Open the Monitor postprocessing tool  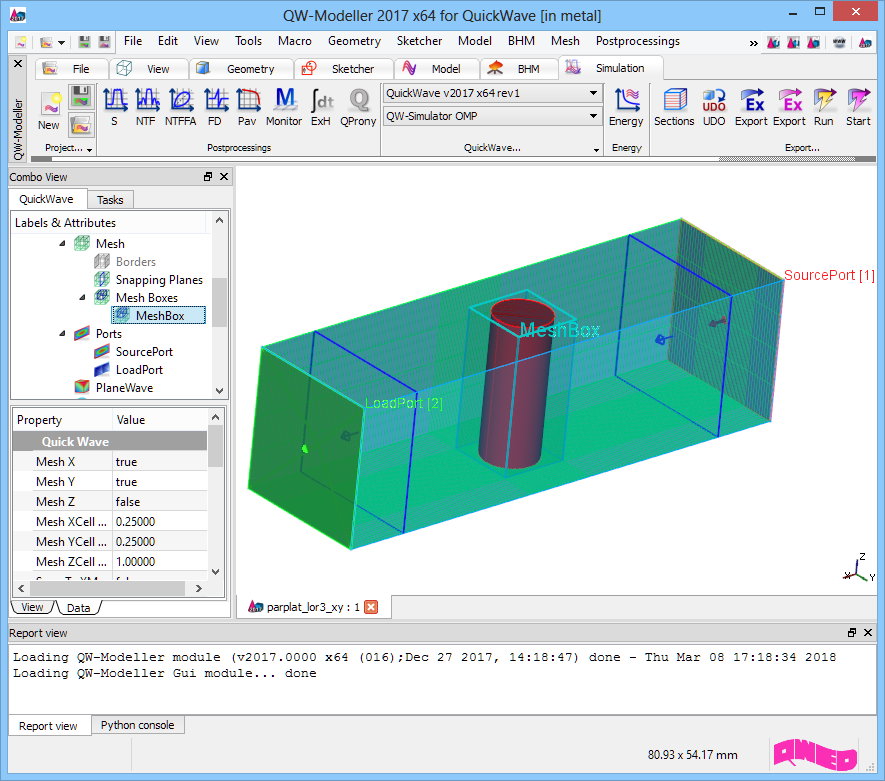point(284,106)
